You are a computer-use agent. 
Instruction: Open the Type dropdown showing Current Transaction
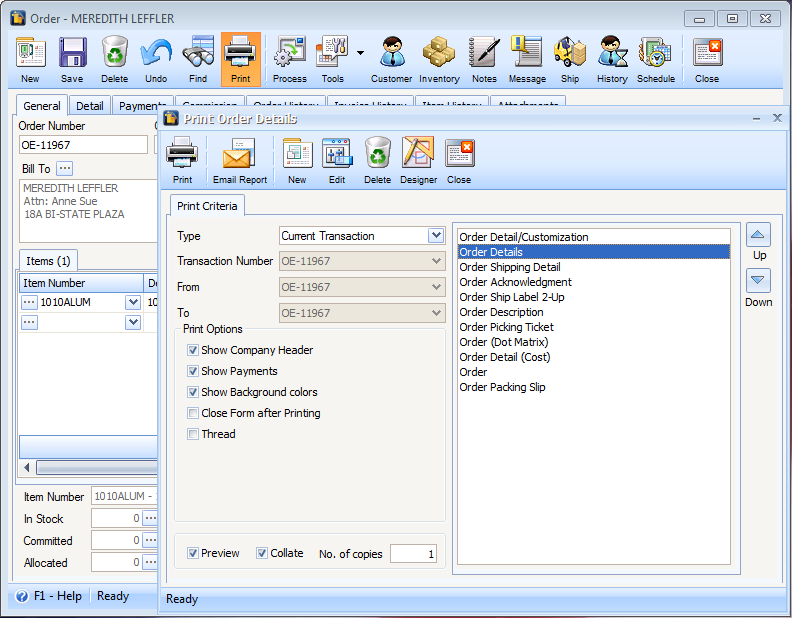click(x=436, y=235)
